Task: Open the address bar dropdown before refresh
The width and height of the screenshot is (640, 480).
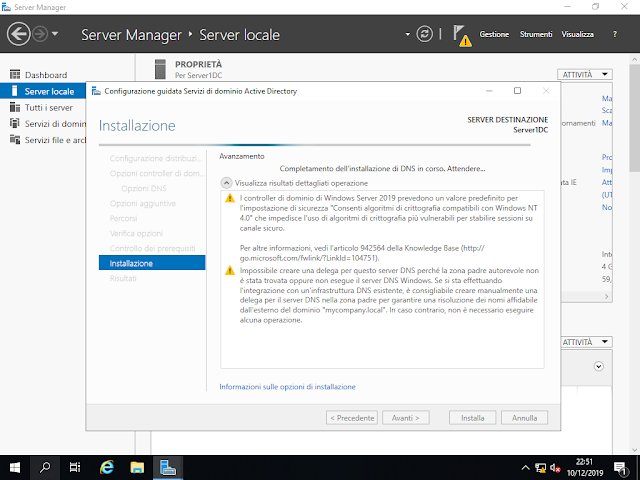Action: tap(407, 34)
